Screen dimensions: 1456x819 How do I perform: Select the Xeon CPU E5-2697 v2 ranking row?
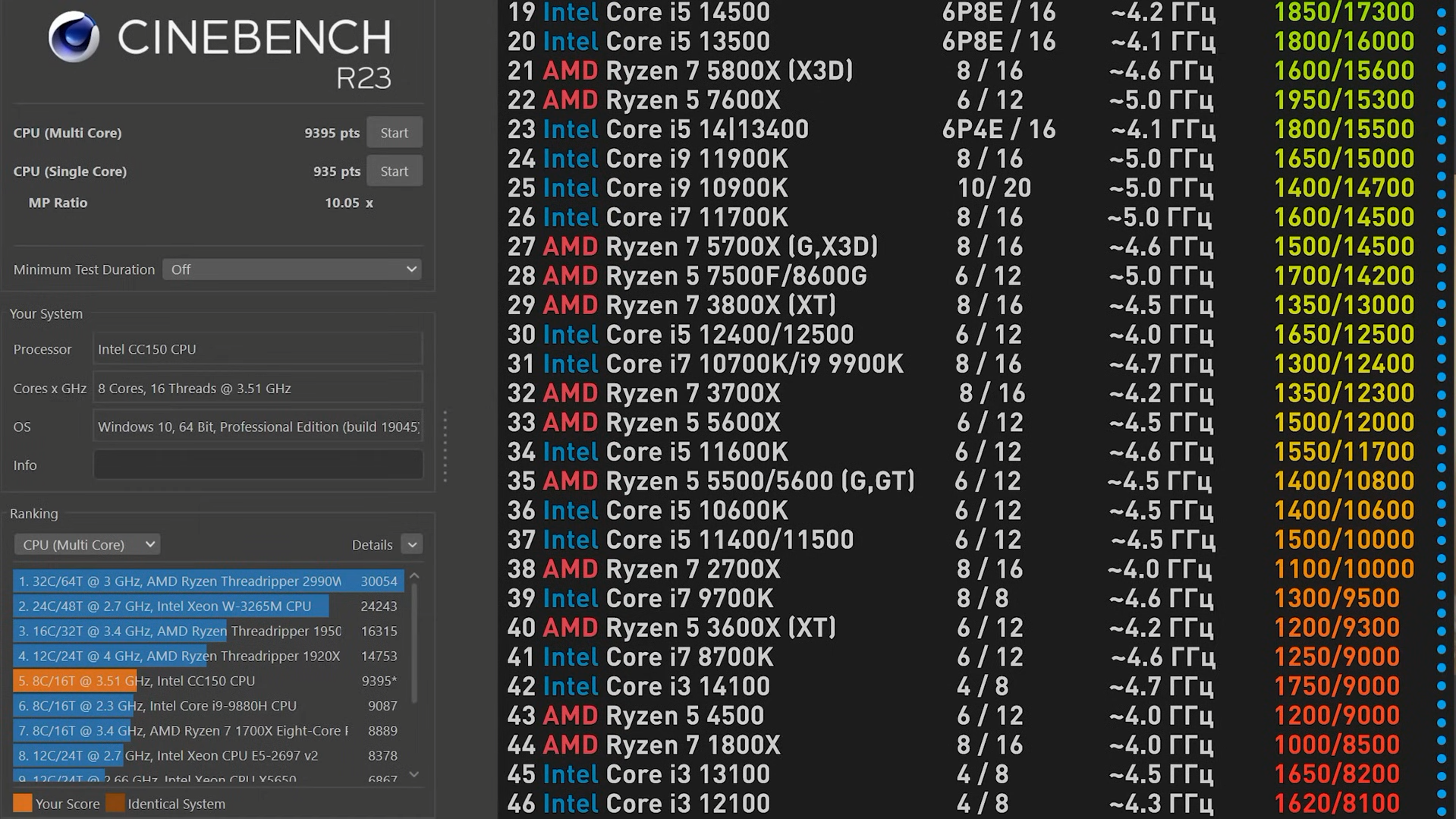point(208,756)
